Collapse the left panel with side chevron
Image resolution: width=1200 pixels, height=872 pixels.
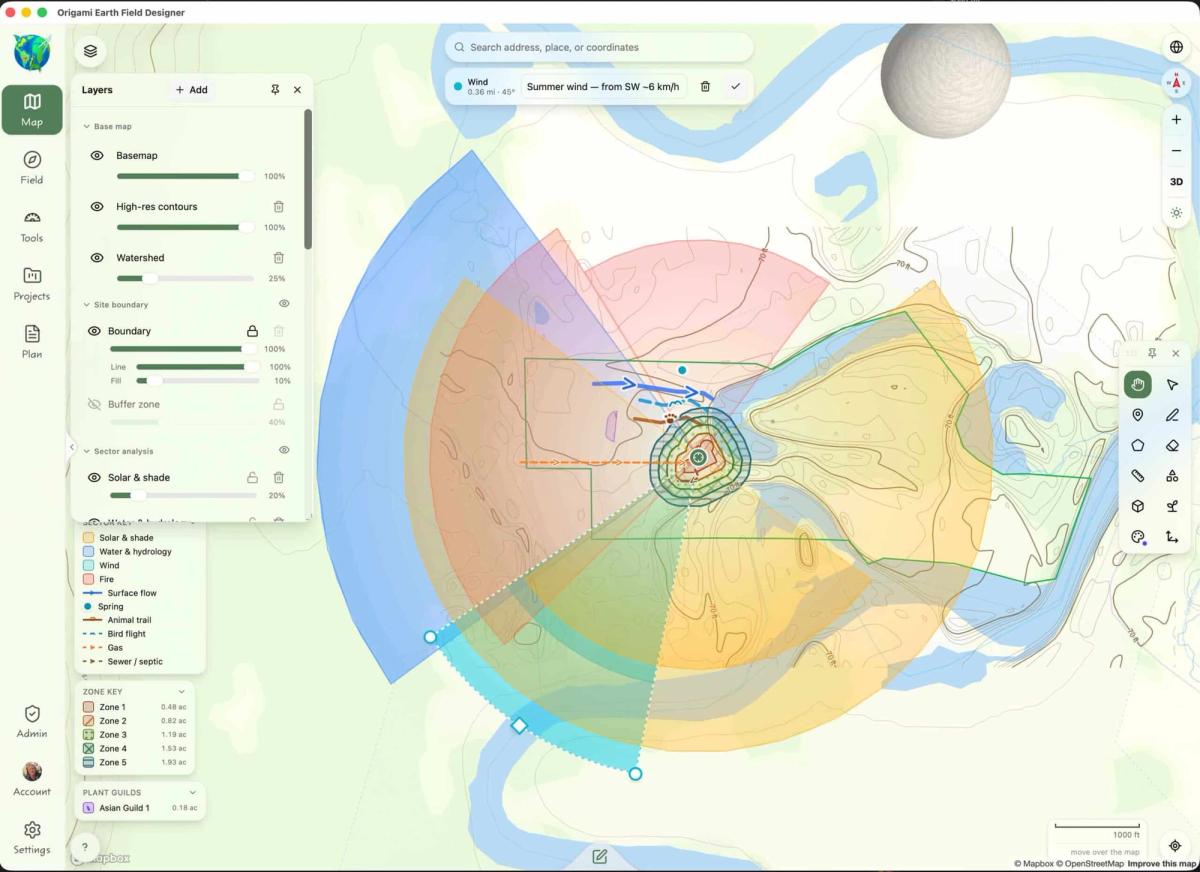click(71, 447)
